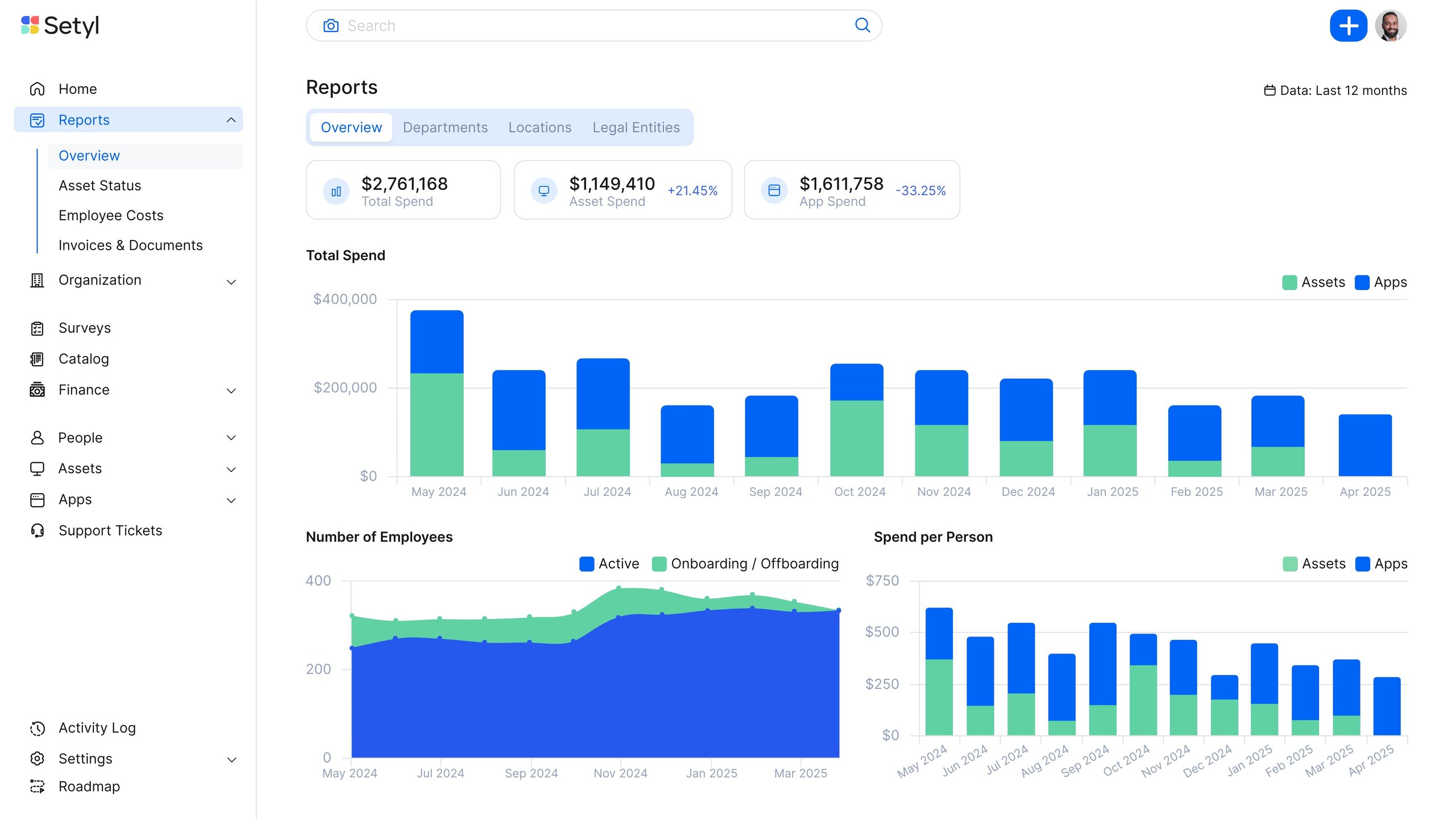Collapse the Reports sidebar section

(231, 119)
